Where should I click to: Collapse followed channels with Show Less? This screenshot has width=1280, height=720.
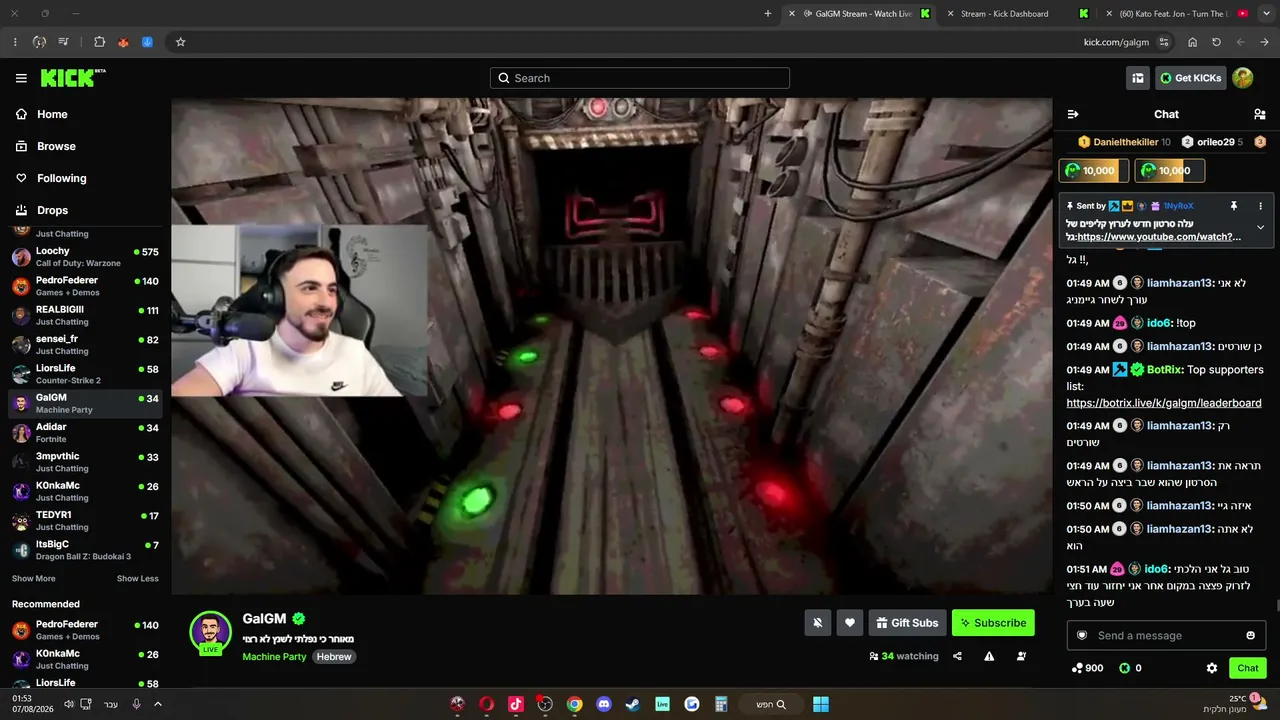[x=137, y=579]
